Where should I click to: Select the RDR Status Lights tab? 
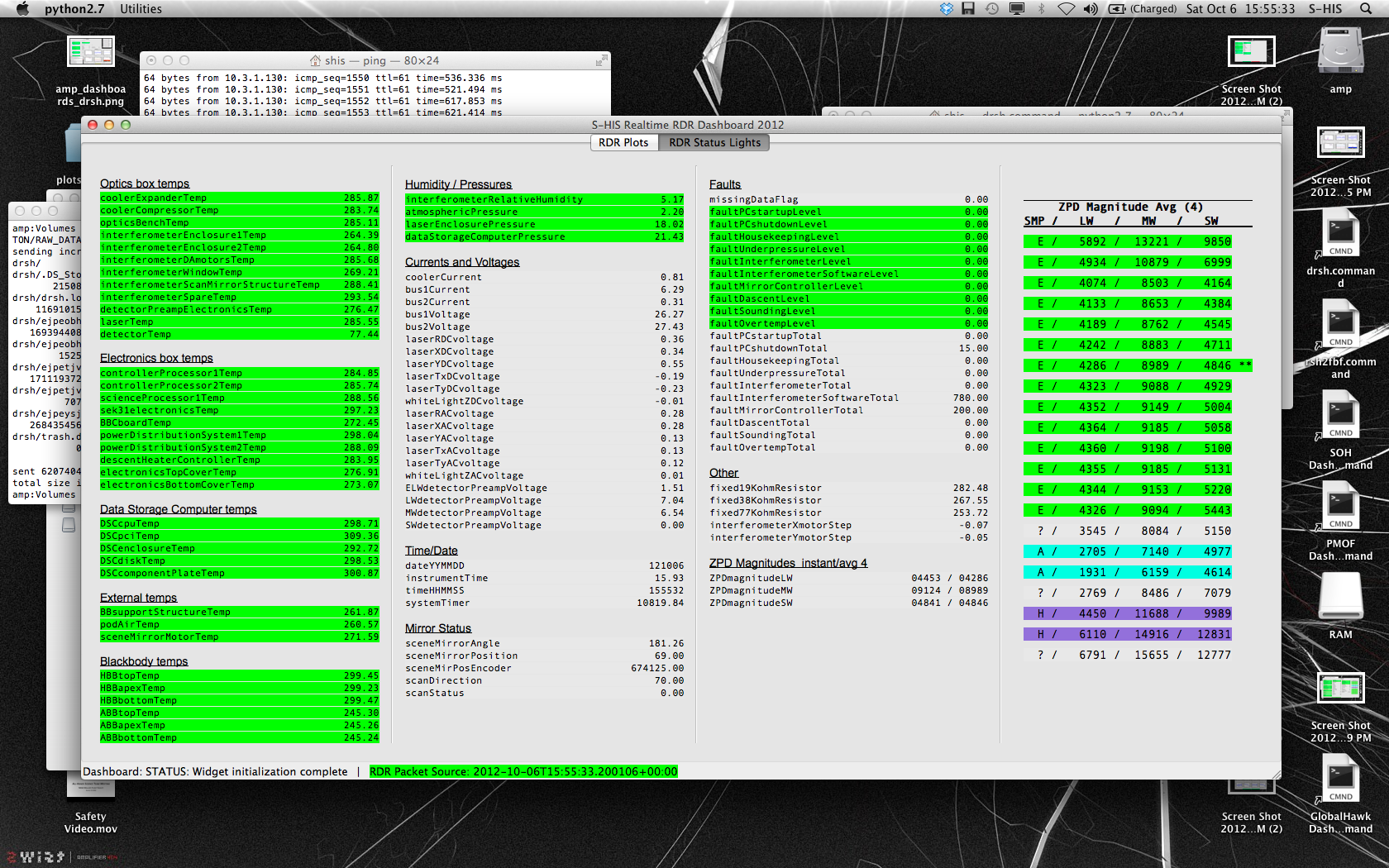click(714, 142)
